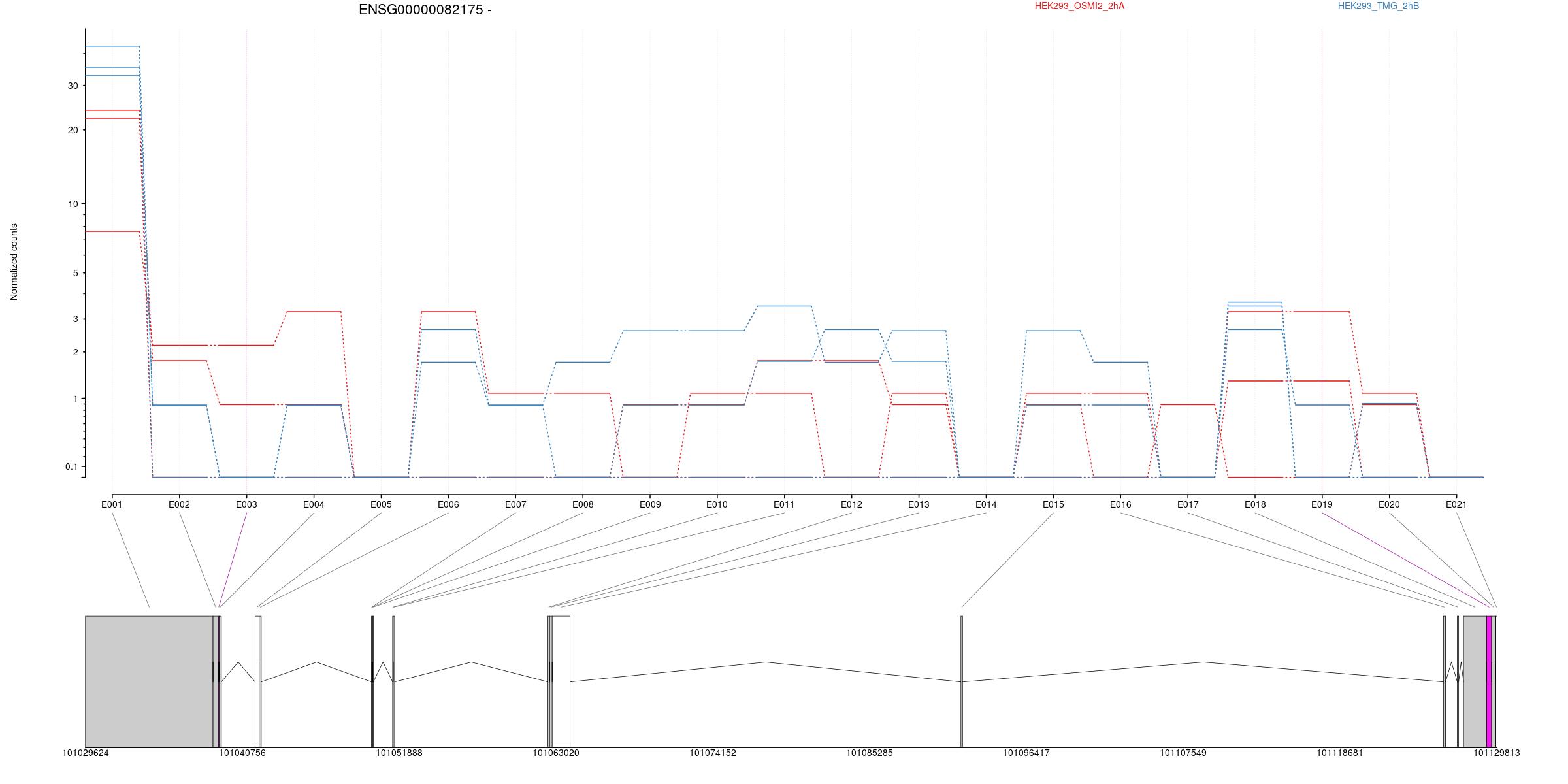The image size is (1568, 784).
Task: Click genomic coordinate 101040756
Action: [x=242, y=753]
